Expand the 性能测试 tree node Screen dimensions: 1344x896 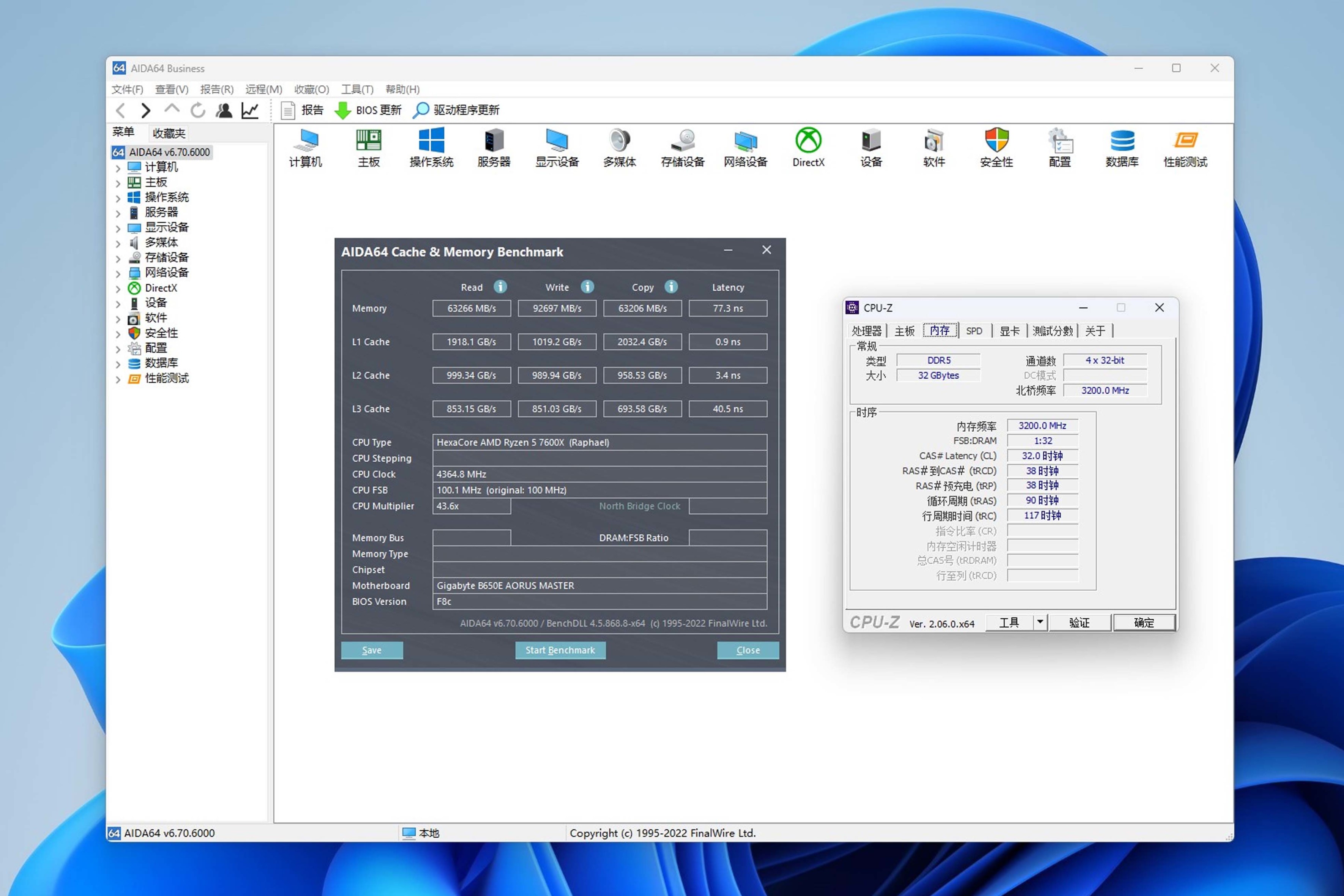coord(118,379)
